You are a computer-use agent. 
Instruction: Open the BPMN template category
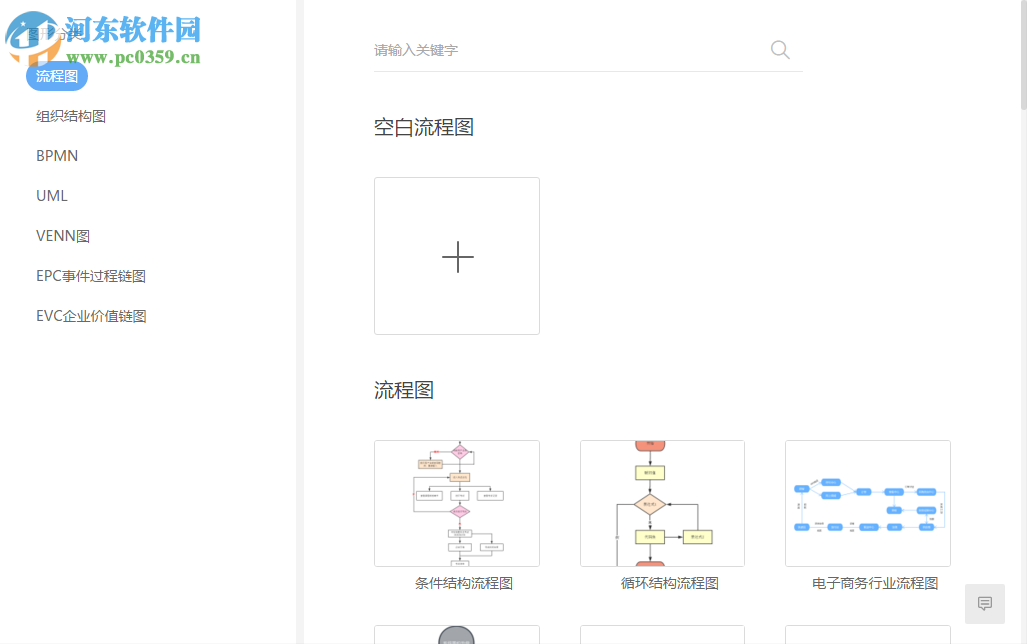(56, 155)
